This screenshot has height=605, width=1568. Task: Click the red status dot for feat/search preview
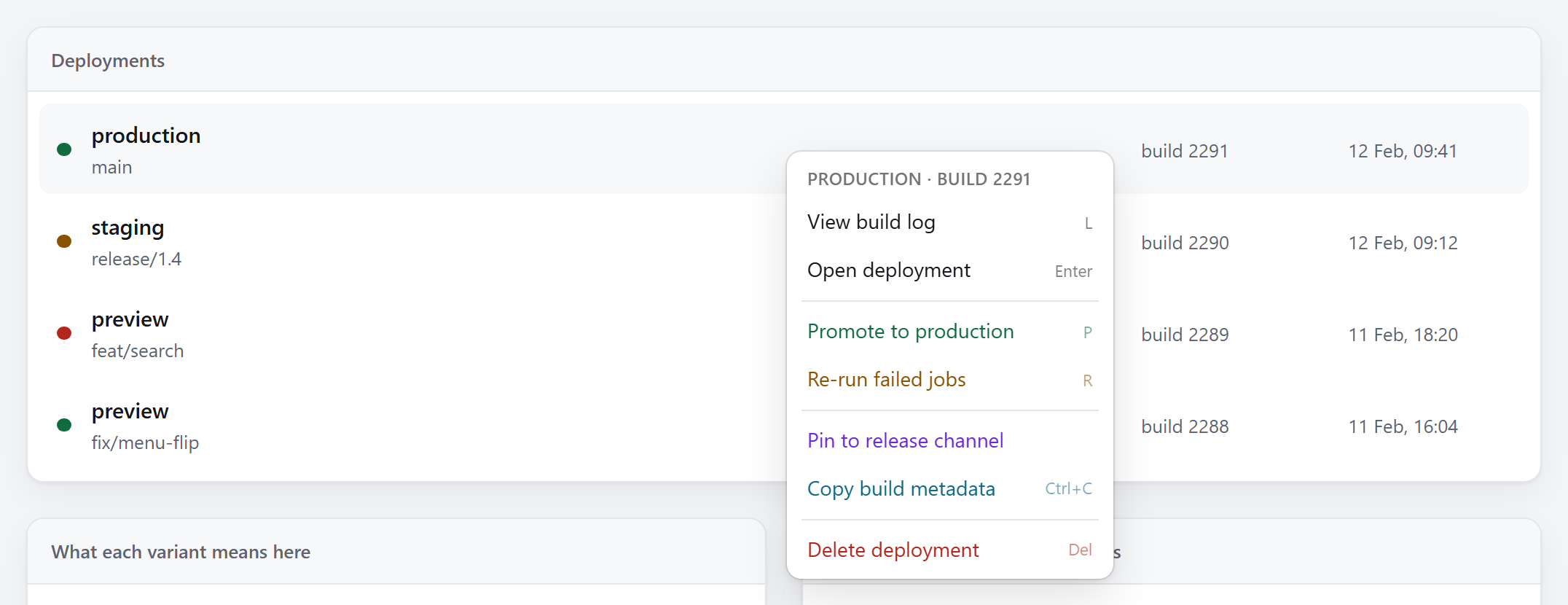[64, 333]
